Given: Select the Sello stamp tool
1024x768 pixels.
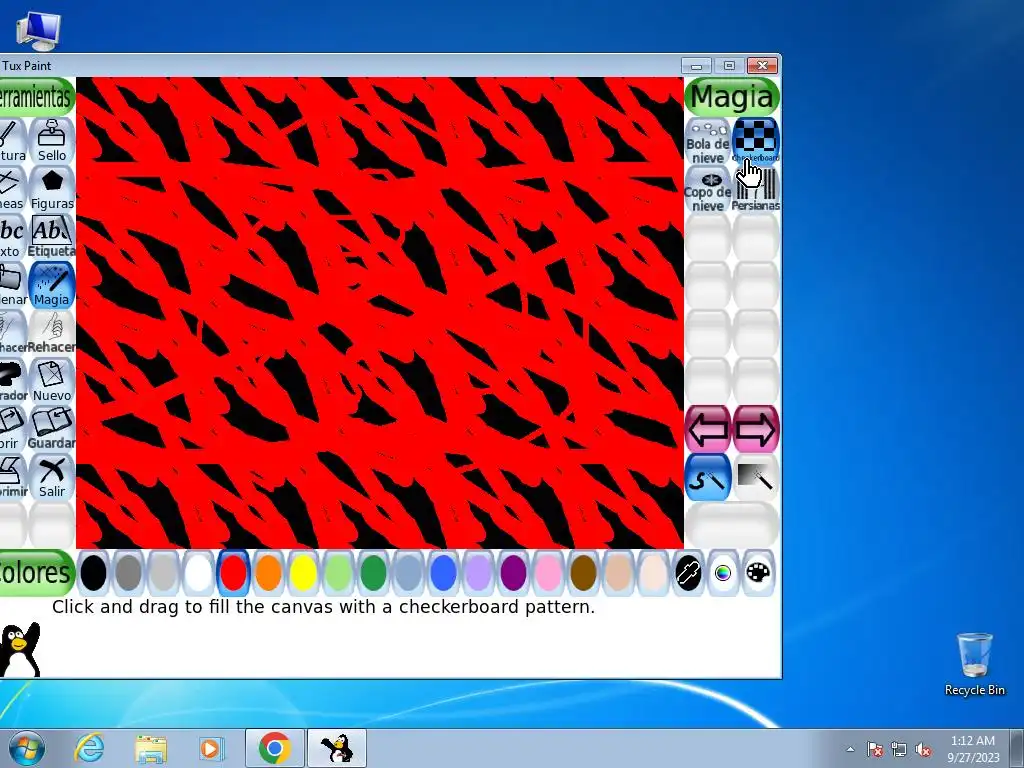Looking at the screenshot, I should 52,141.
